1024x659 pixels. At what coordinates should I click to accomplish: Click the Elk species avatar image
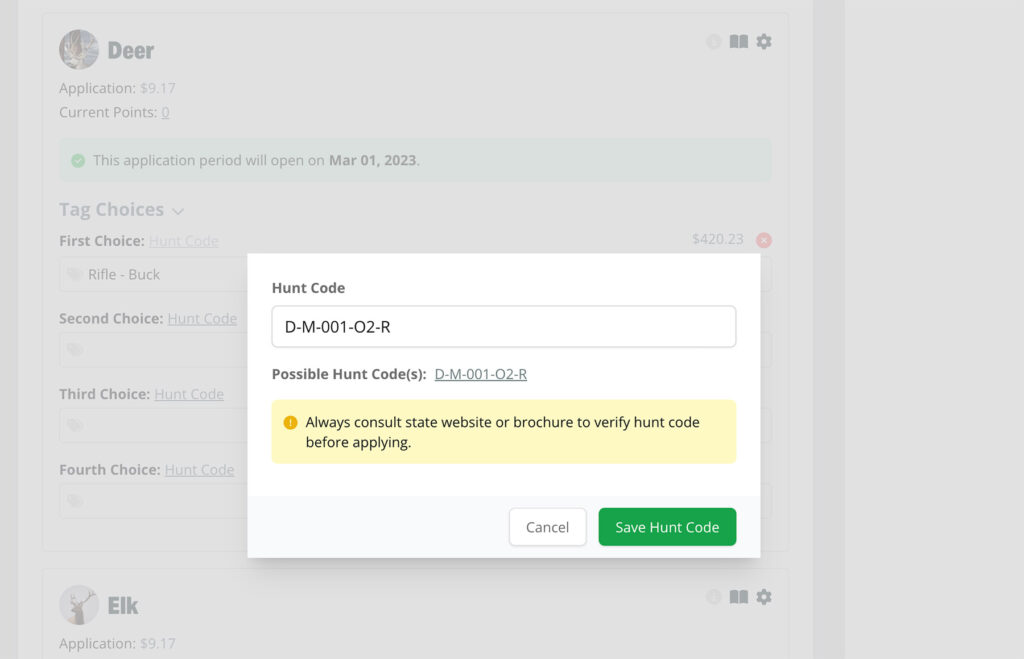click(79, 605)
